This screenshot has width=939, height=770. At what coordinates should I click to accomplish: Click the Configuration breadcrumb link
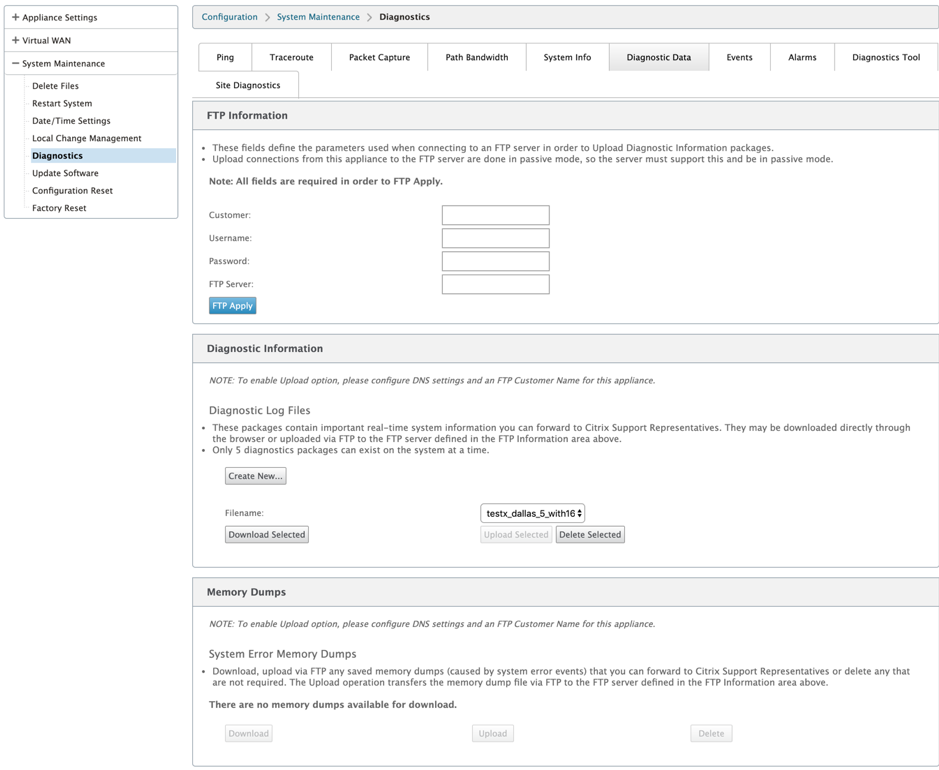pos(229,17)
